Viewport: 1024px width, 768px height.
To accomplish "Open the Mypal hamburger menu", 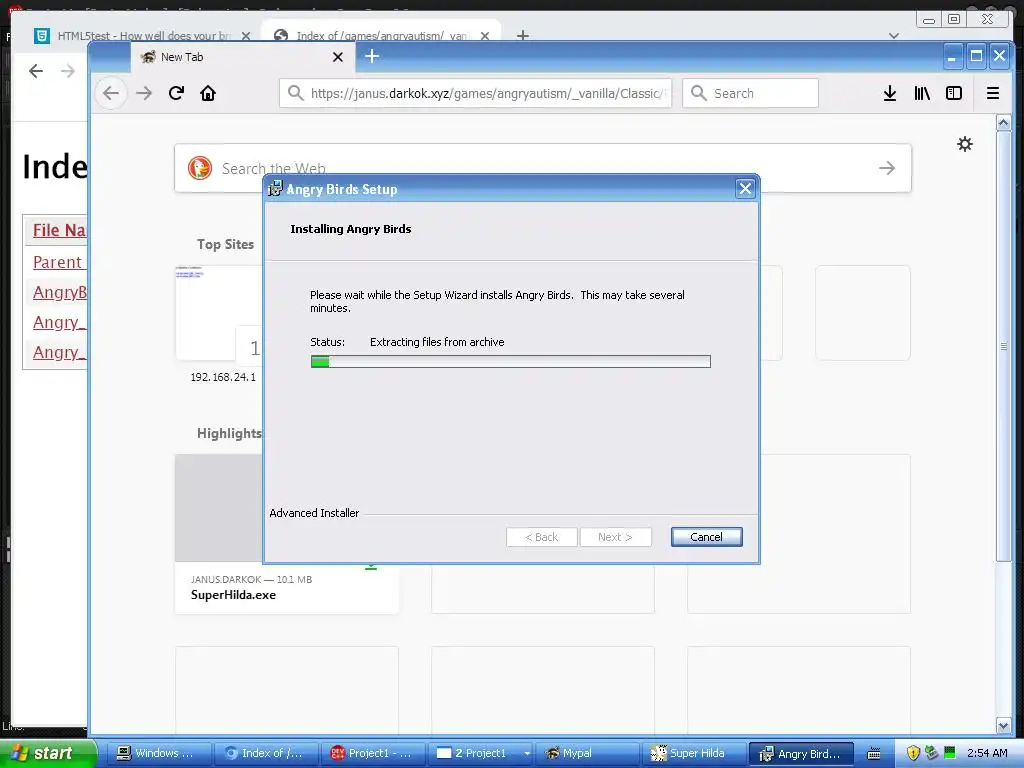I will coord(993,93).
